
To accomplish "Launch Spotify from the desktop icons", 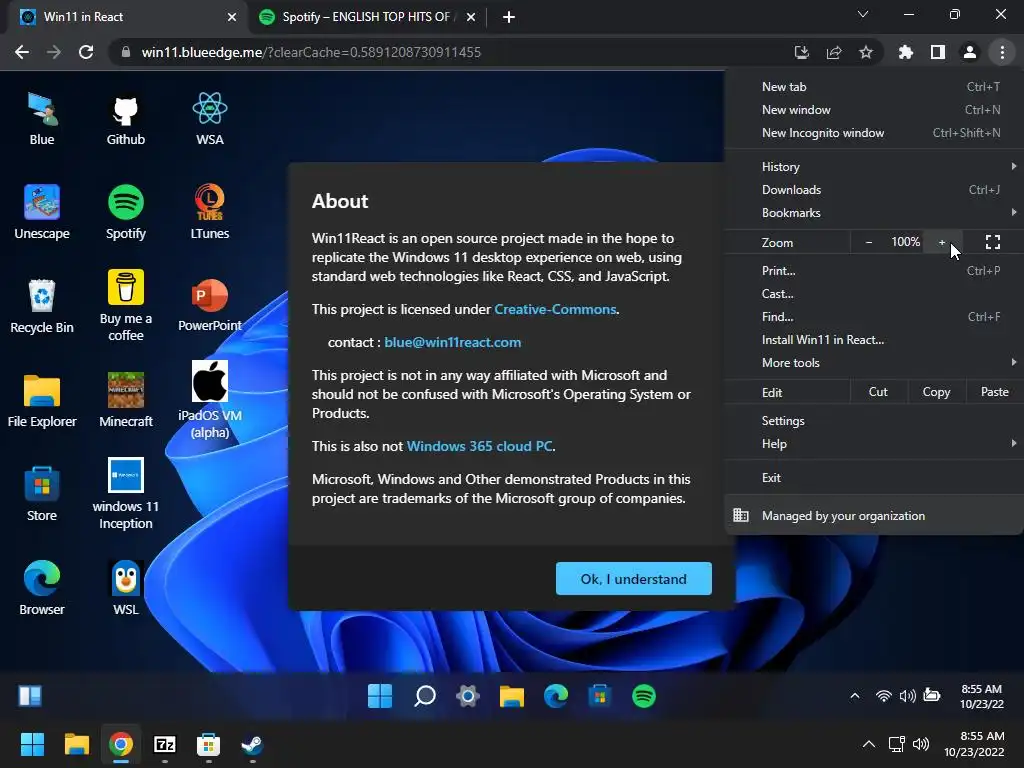I will pos(125,213).
